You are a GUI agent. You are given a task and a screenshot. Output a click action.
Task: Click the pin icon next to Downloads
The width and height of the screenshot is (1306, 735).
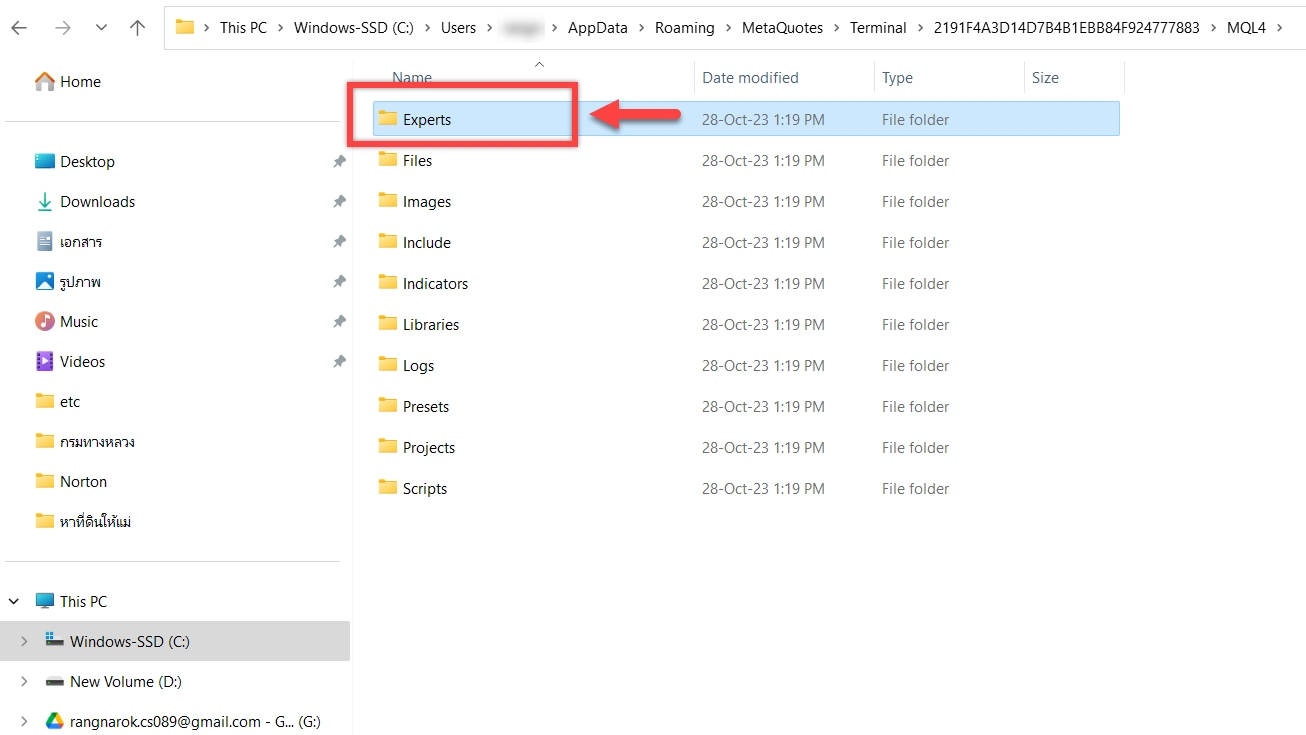pos(339,202)
